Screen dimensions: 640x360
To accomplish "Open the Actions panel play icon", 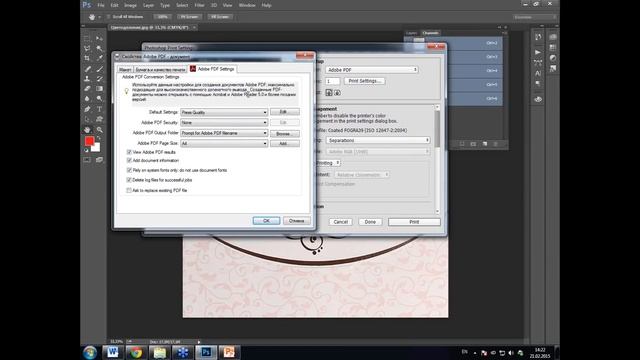I will coord(538,52).
